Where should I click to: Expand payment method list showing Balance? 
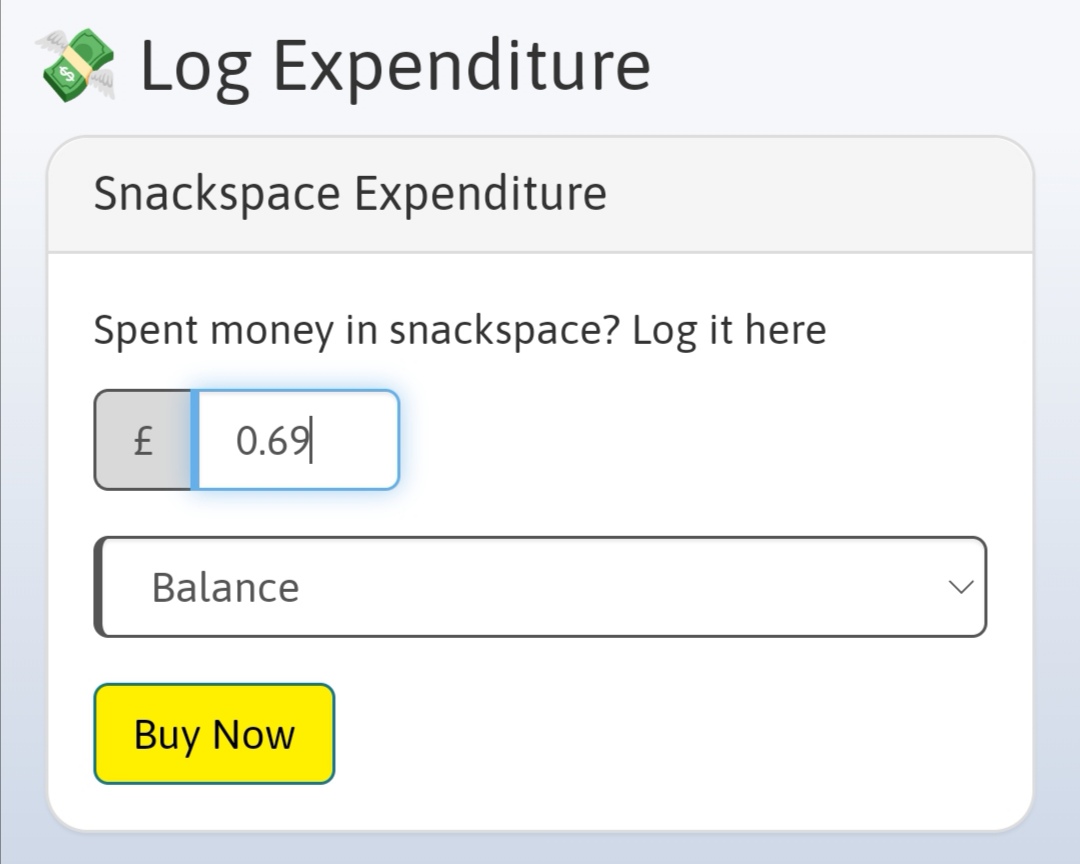pyautogui.click(x=541, y=587)
